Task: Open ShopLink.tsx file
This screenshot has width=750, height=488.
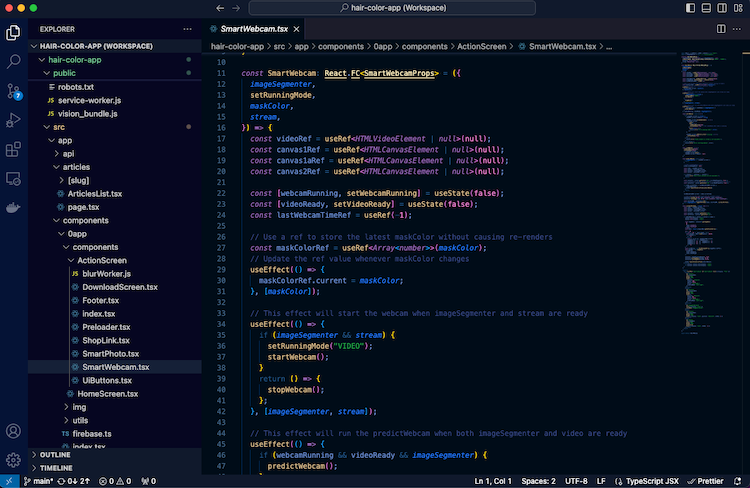Action: point(115,341)
